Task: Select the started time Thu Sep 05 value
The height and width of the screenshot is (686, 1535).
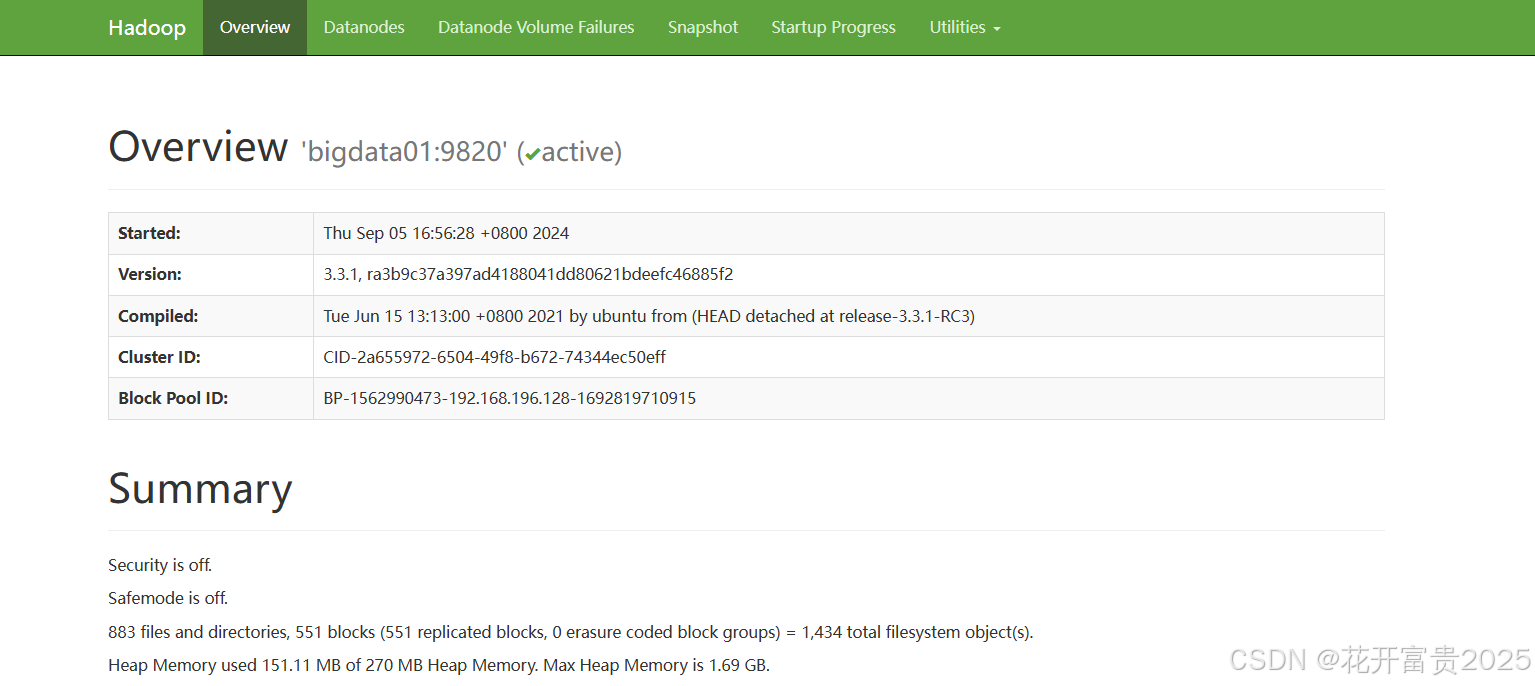Action: click(446, 233)
